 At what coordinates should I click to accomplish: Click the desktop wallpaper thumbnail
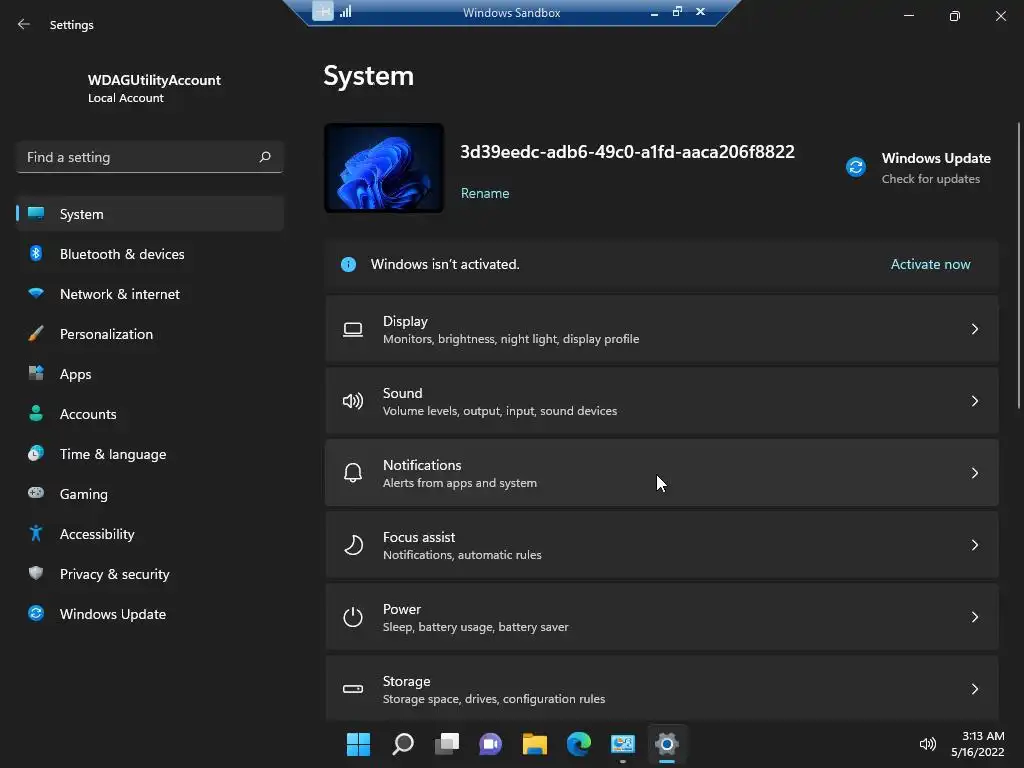coord(384,168)
